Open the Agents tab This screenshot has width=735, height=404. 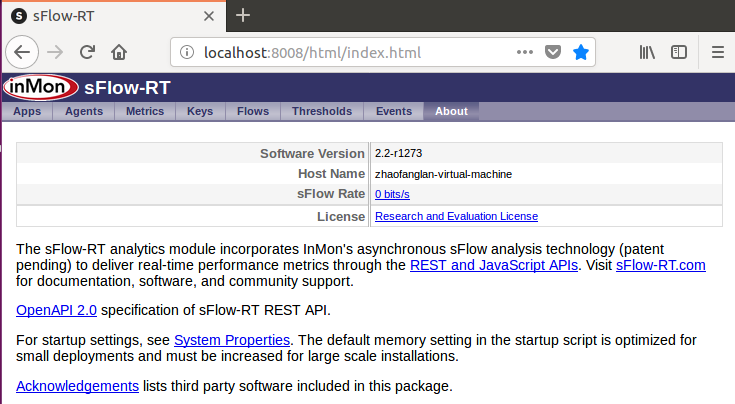coord(83,111)
